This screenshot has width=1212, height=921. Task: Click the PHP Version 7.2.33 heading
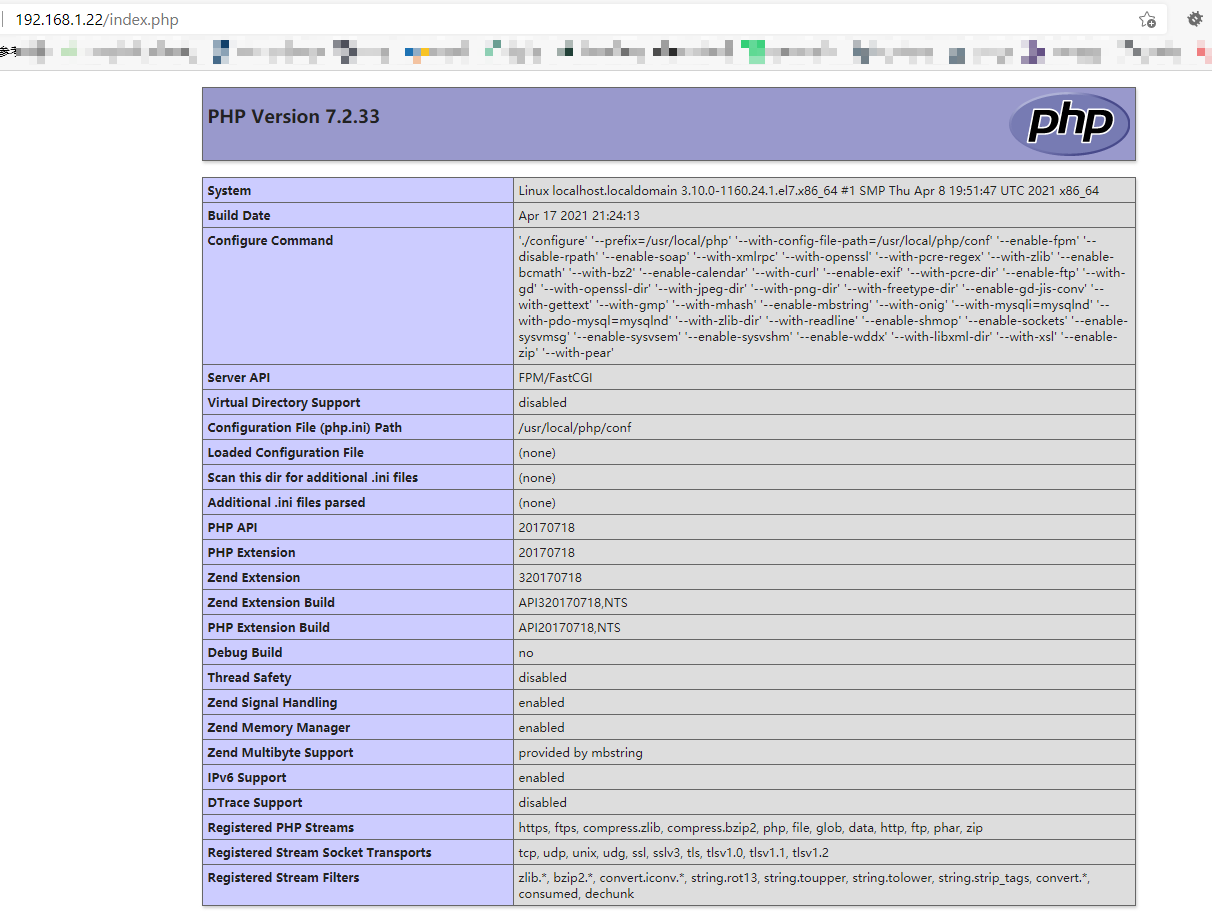coord(293,117)
